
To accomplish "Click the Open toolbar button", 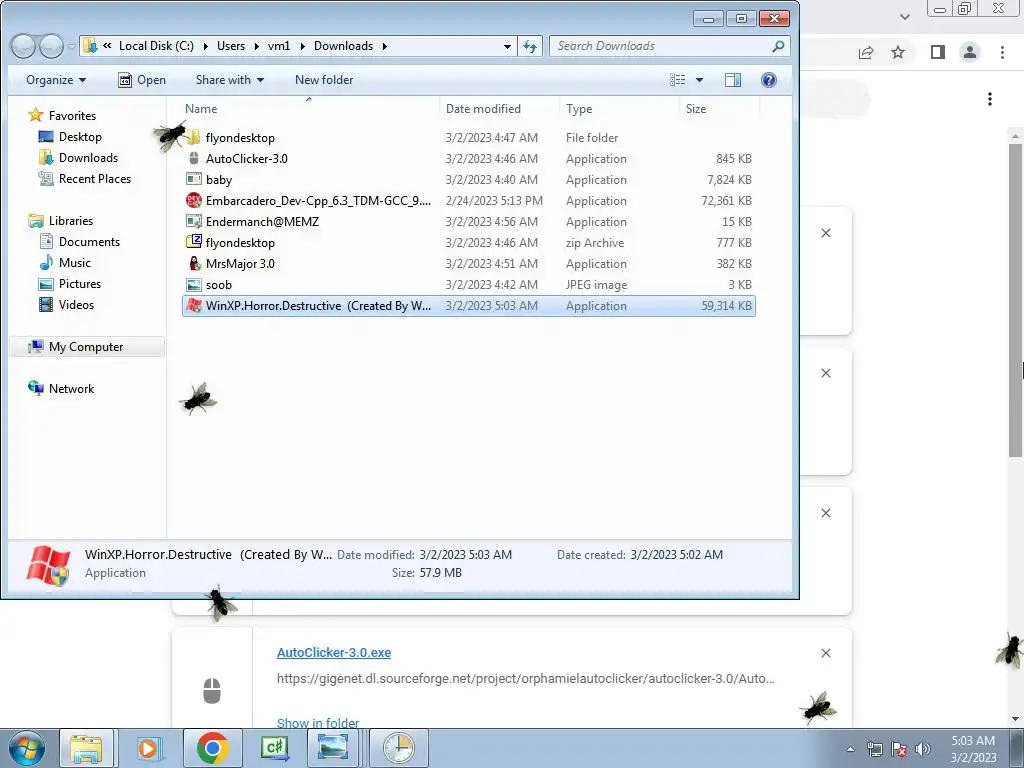I will 142,80.
